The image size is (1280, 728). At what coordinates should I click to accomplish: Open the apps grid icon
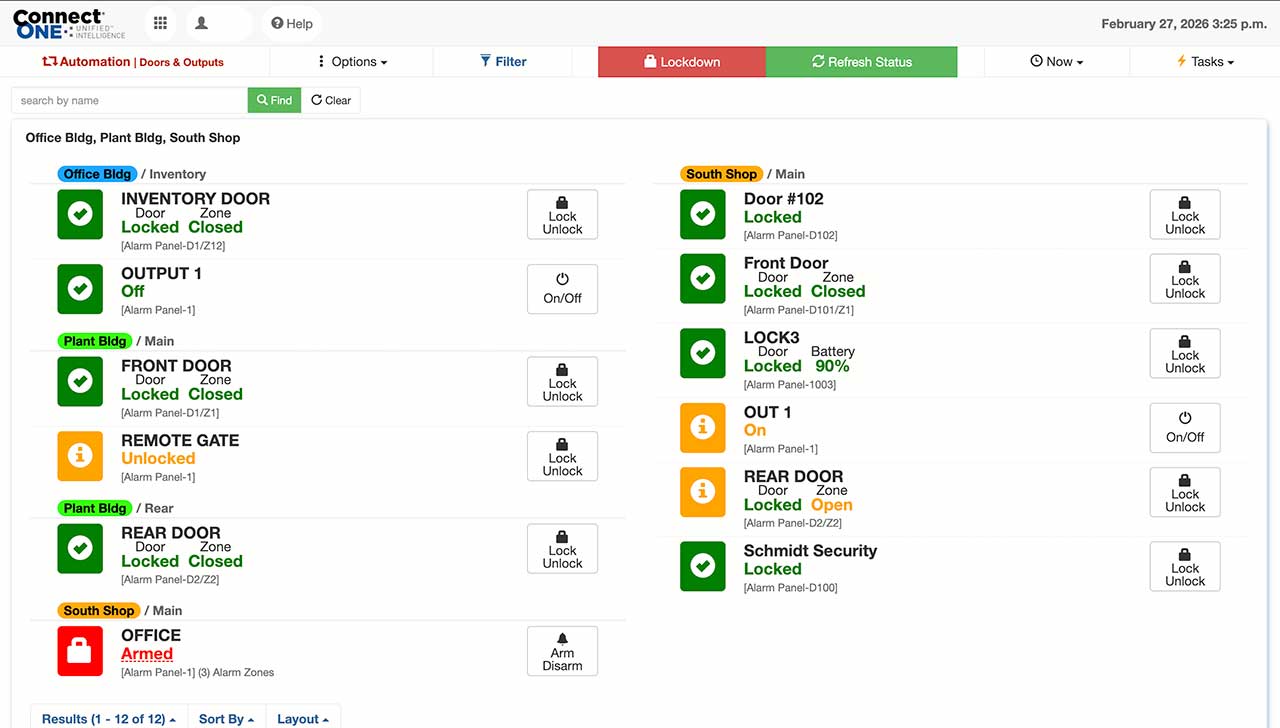coord(160,23)
